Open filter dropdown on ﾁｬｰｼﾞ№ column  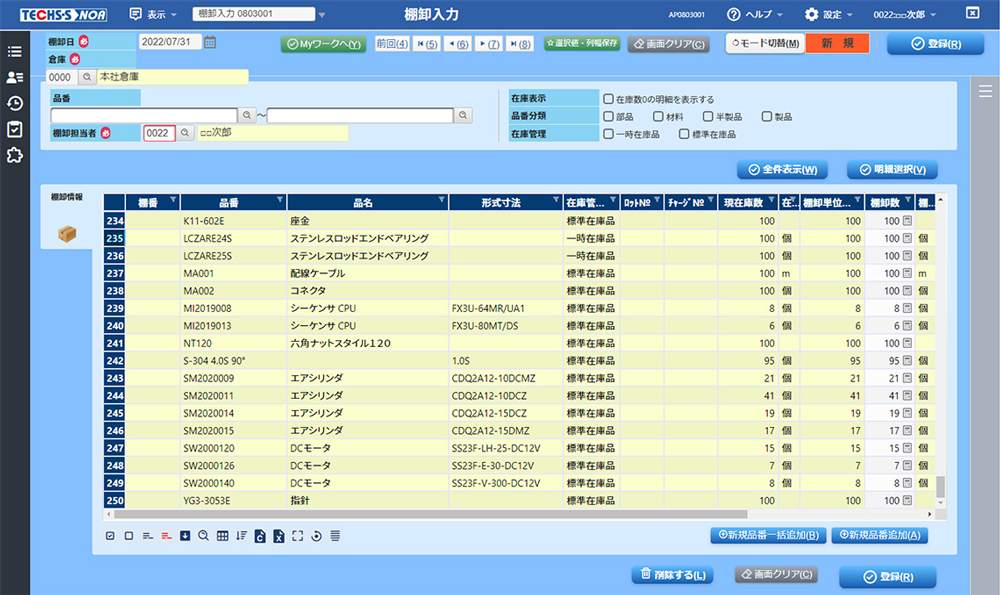coord(710,200)
